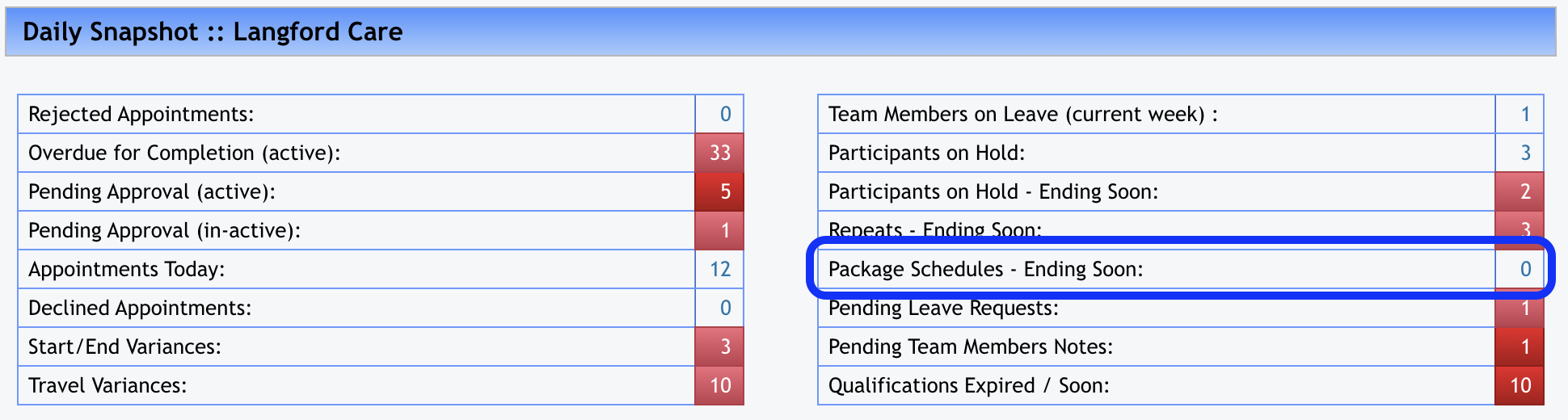Viewport: 1568px width, 420px height.
Task: Select the "Qualifications Expired / Soon:" label text
Action: pyautogui.click(x=968, y=385)
